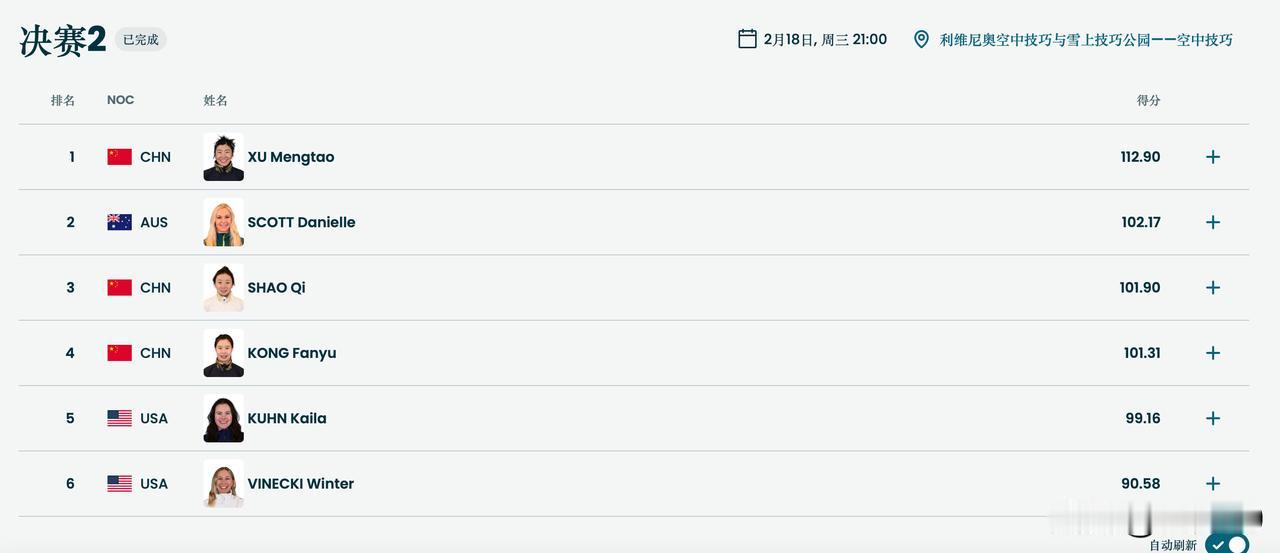Open XU Mengtao's athlete name link
The width and height of the screenshot is (1280, 553).
tap(291, 157)
